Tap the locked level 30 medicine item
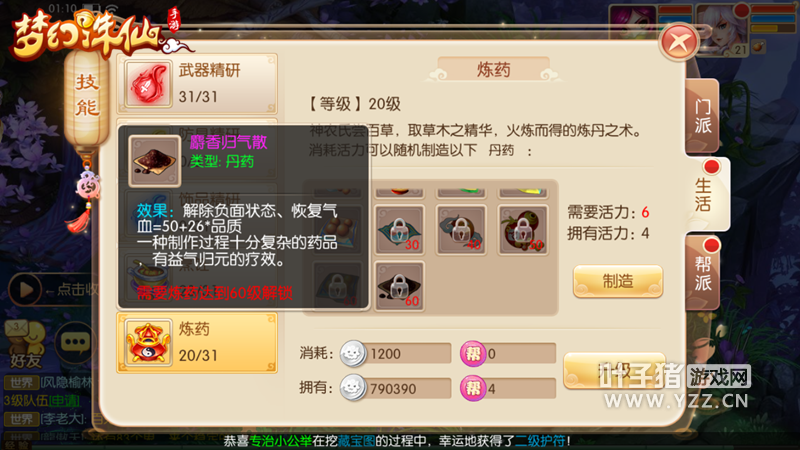Image resolution: width=800 pixels, height=450 pixels. point(399,230)
